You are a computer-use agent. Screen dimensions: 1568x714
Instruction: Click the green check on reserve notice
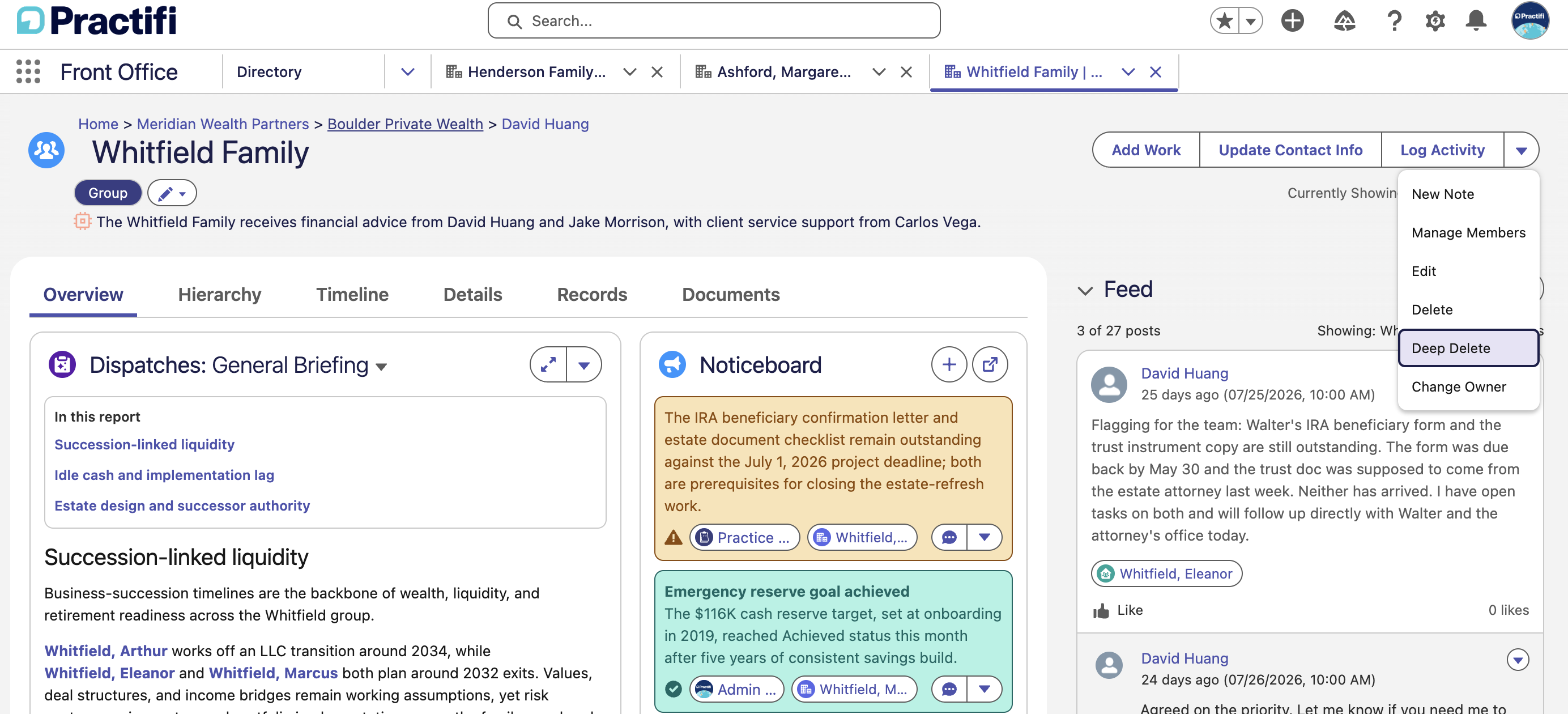coord(672,689)
